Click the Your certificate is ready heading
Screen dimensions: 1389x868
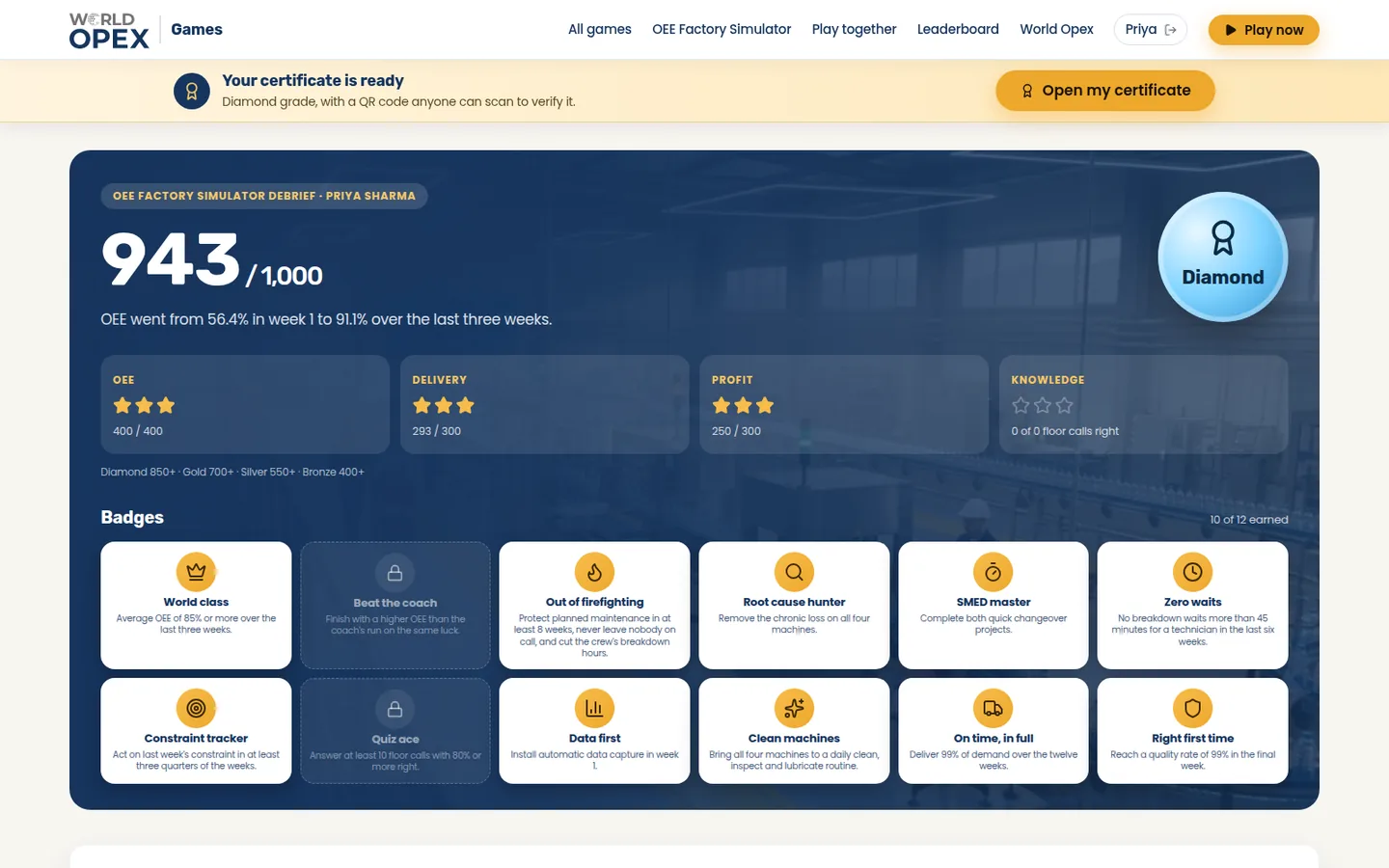tap(313, 81)
